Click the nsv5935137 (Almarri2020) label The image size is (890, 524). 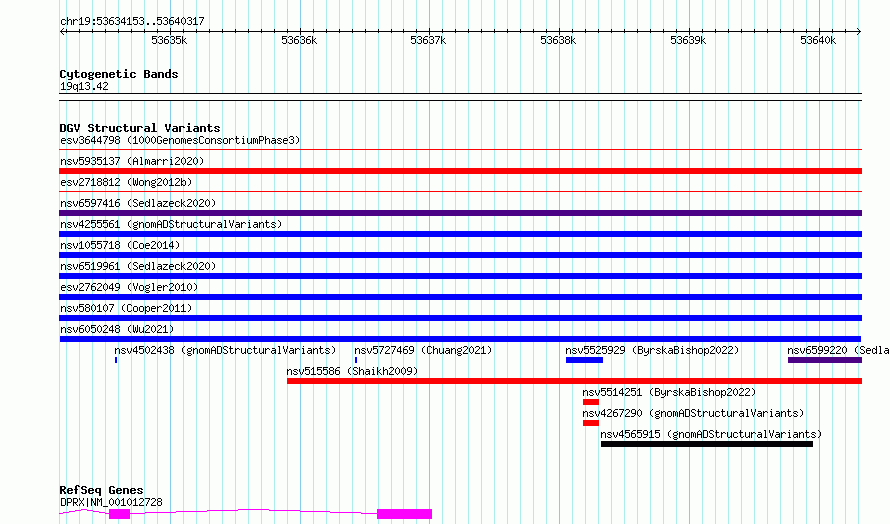(132, 161)
